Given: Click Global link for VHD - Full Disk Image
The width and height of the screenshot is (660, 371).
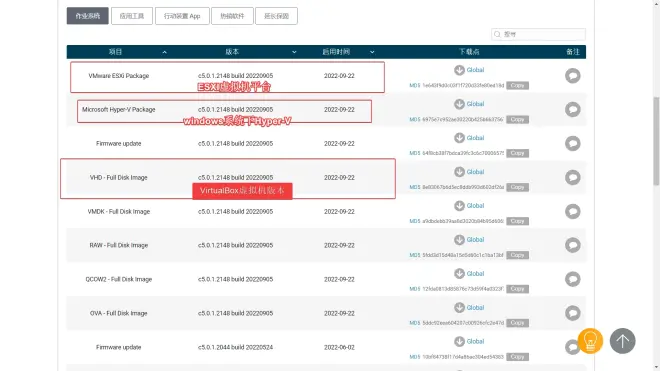Looking at the screenshot, I should [475, 172].
